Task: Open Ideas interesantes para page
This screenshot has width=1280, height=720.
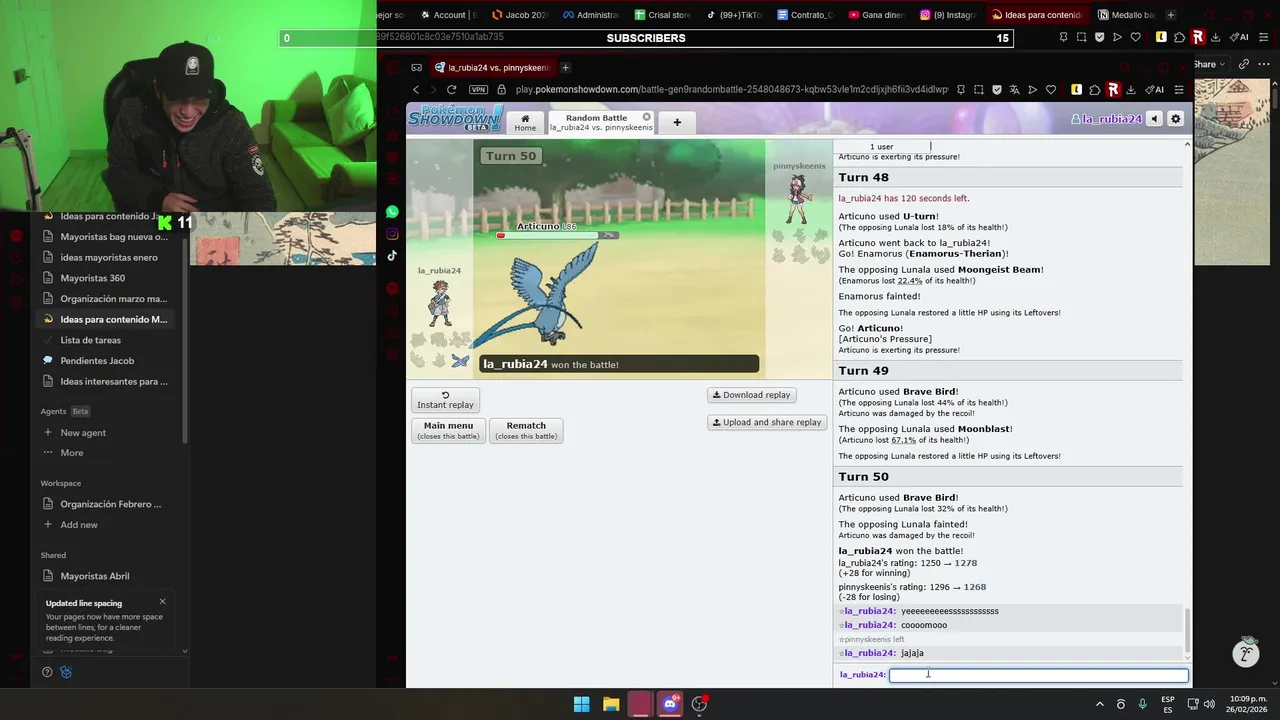Action: point(106,381)
